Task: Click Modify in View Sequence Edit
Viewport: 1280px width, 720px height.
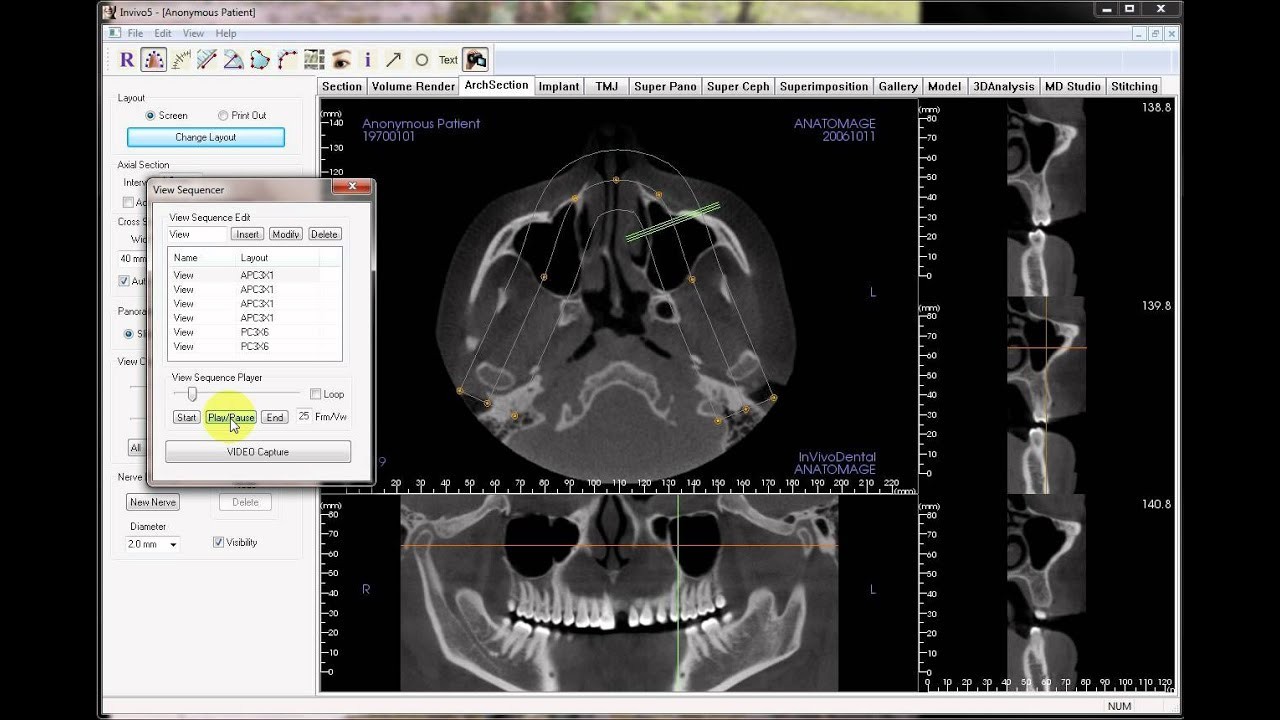Action: [x=285, y=234]
